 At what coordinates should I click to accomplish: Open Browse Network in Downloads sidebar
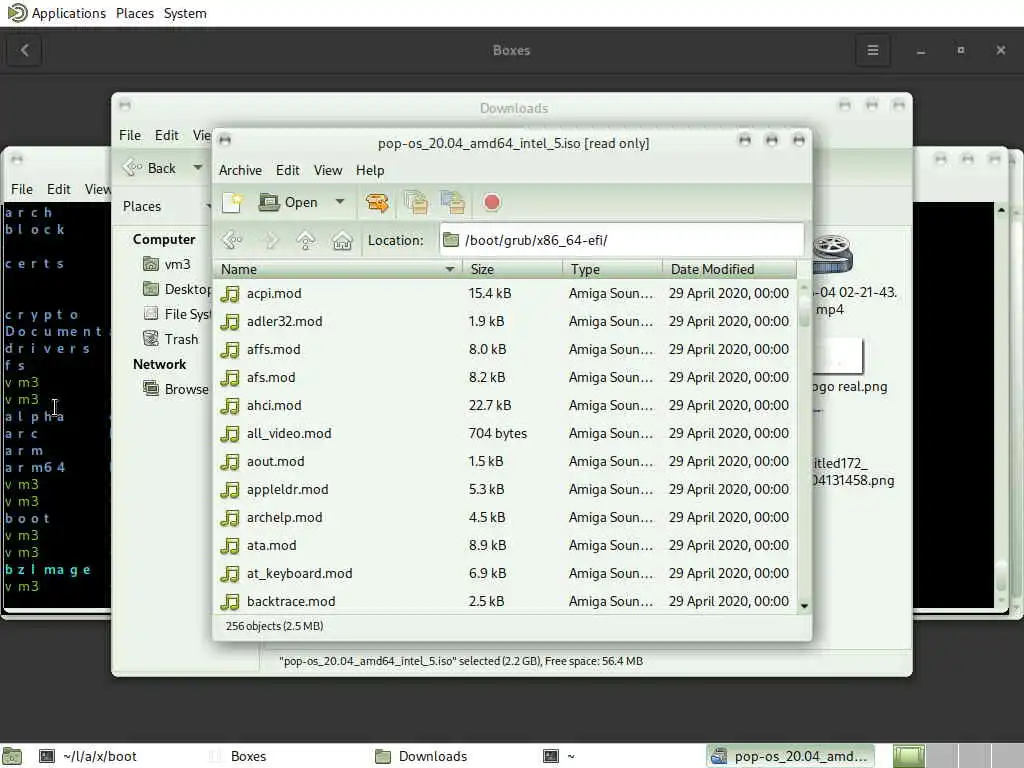[x=176, y=389]
